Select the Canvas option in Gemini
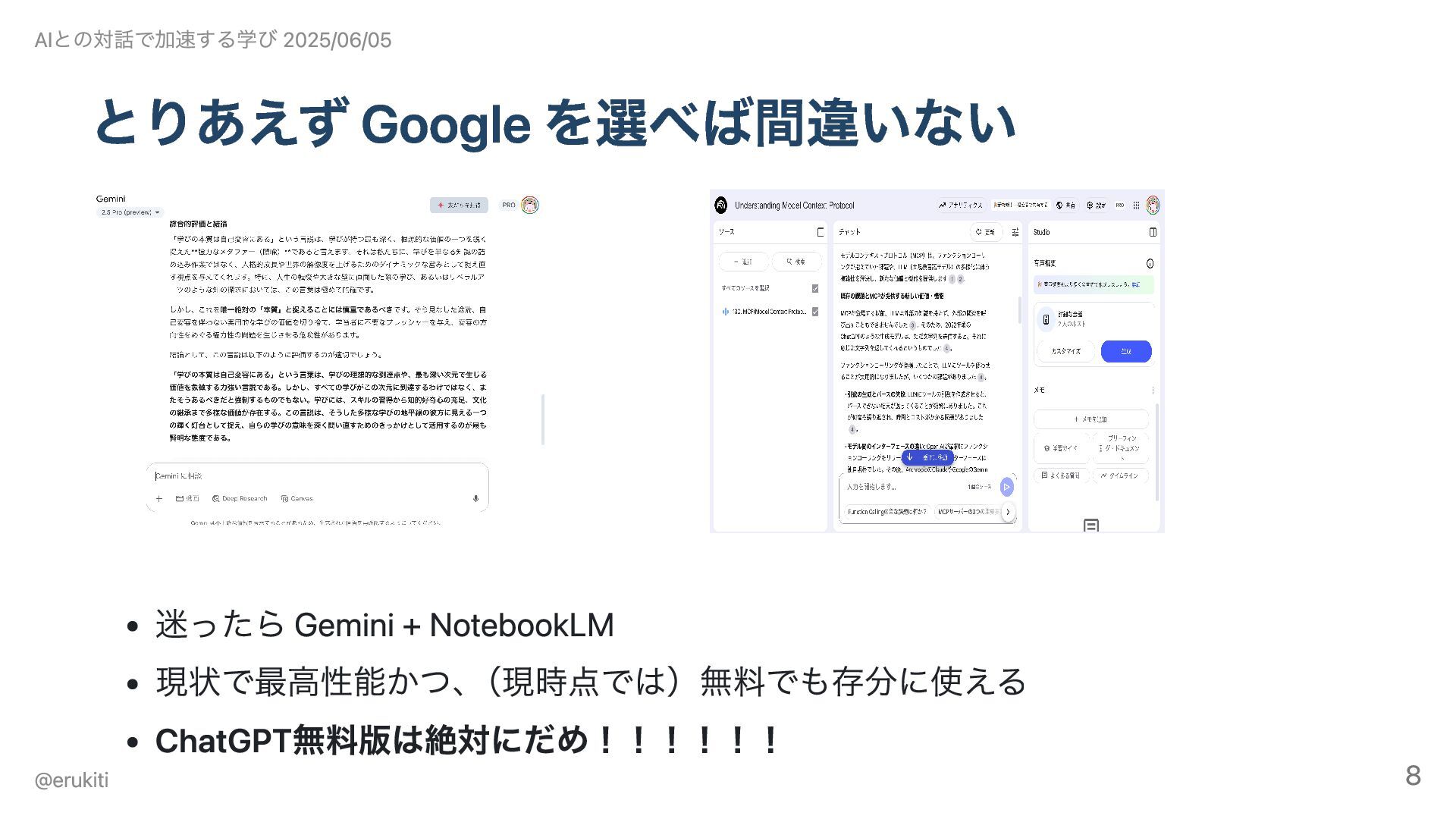 (x=297, y=499)
